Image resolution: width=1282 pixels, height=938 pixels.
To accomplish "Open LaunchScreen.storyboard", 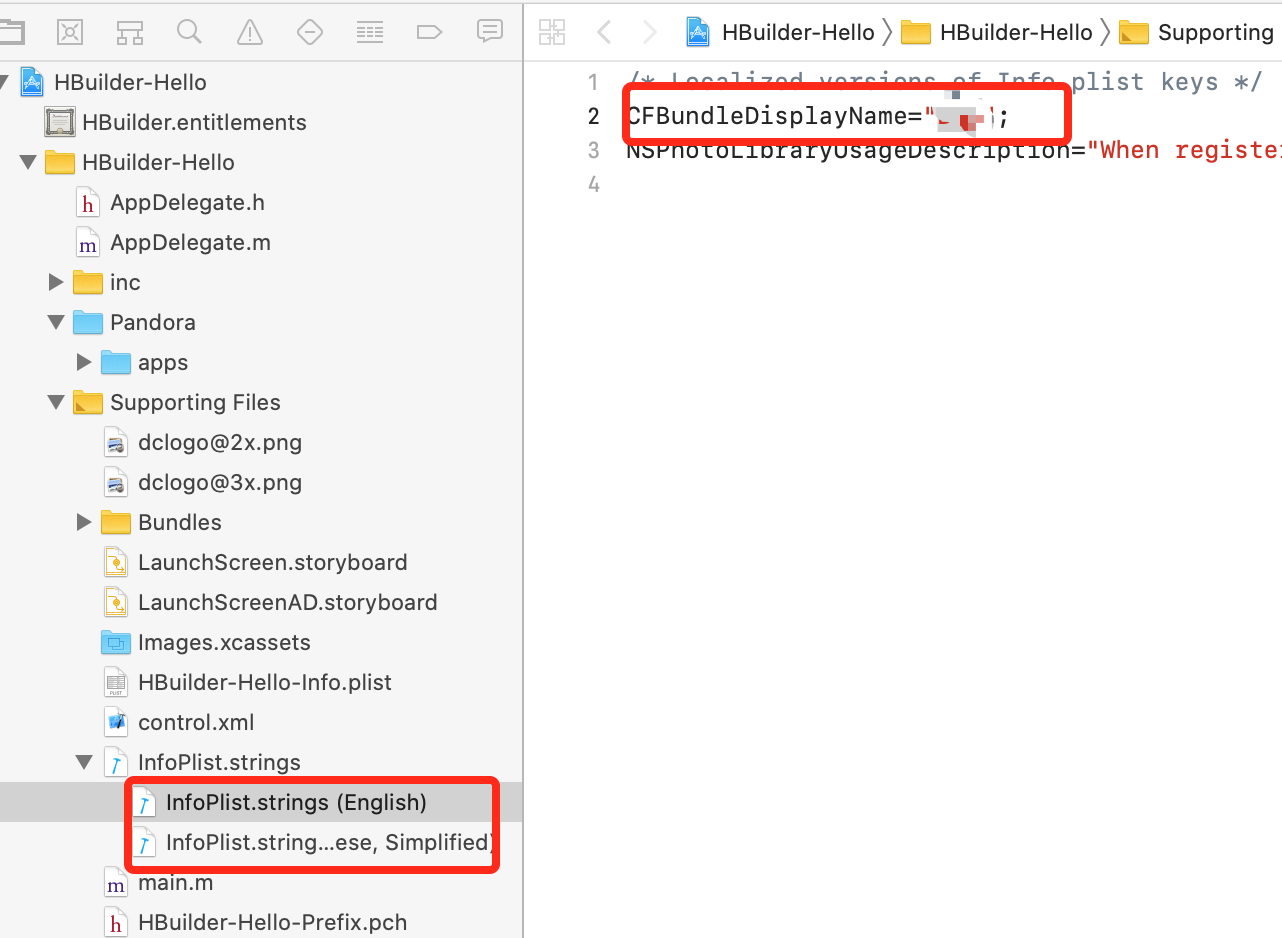I will coord(272,562).
